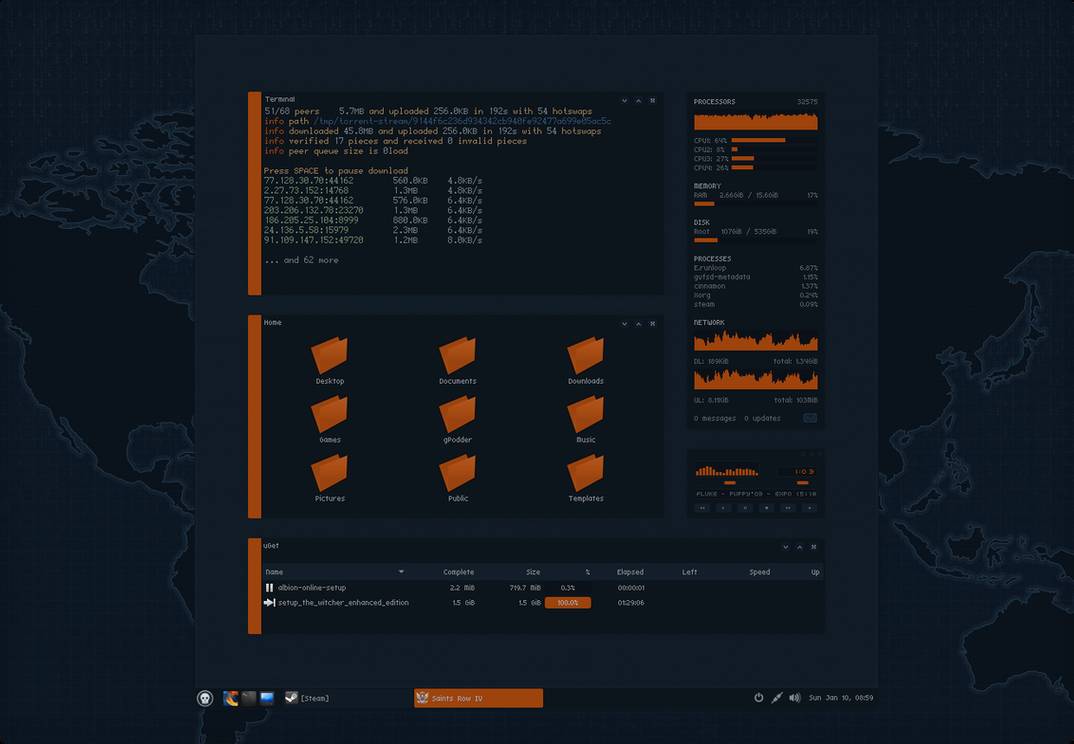Click the eject button in music player
This screenshot has height=744, width=1074.
(x=810, y=508)
